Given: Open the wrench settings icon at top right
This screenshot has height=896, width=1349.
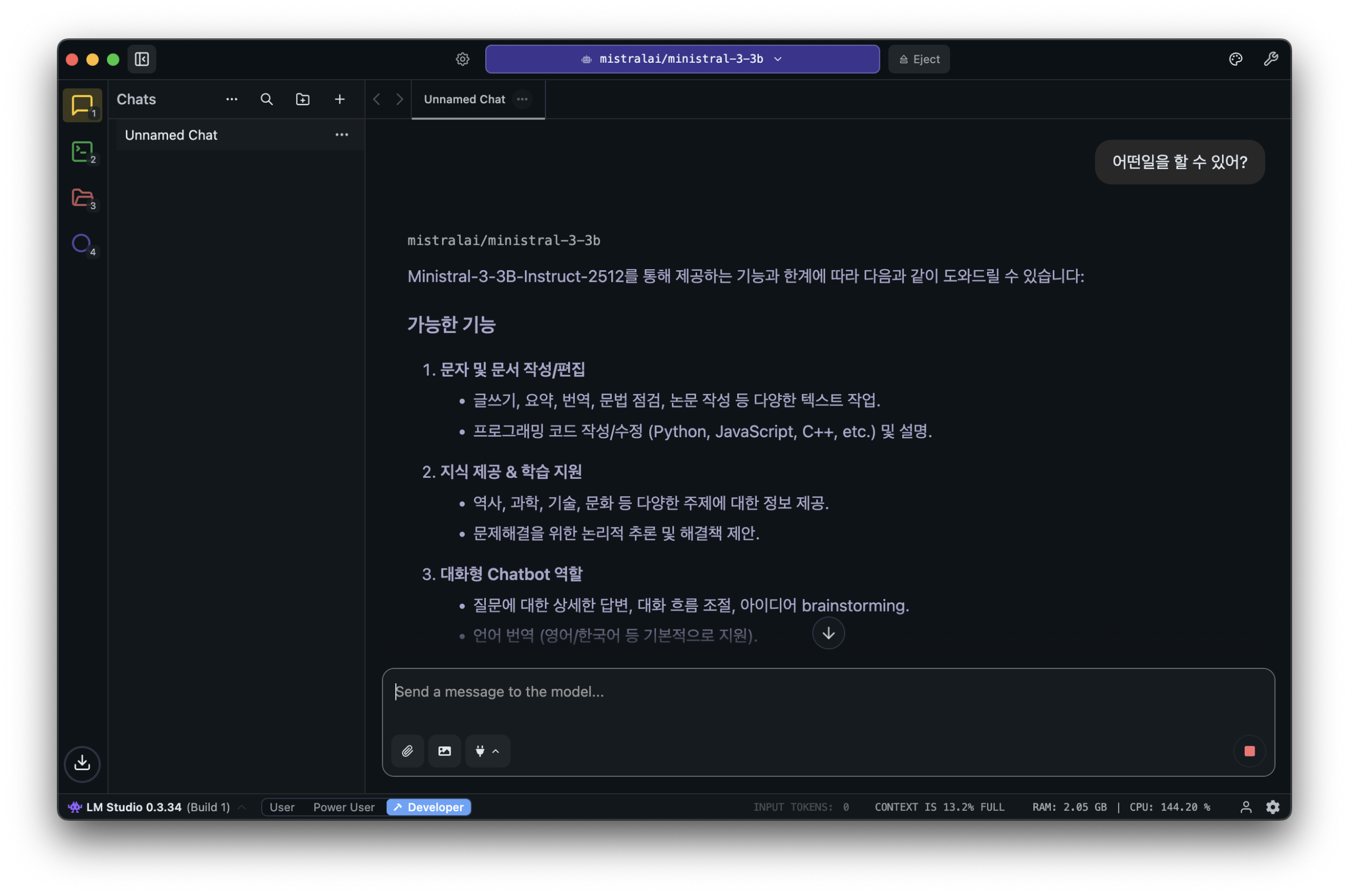Looking at the screenshot, I should [1270, 59].
